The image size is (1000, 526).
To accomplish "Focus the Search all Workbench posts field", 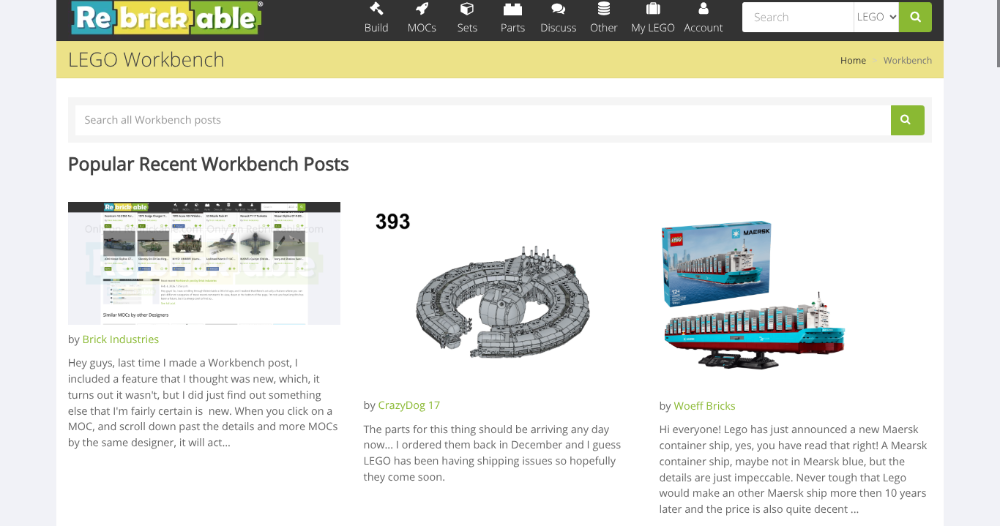I will (483, 120).
